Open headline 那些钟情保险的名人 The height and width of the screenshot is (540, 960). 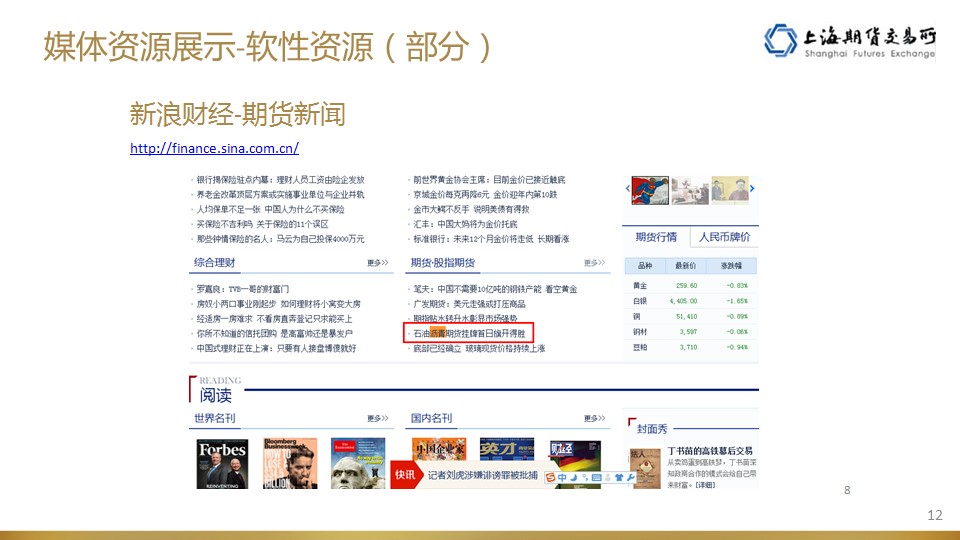[x=280, y=239]
